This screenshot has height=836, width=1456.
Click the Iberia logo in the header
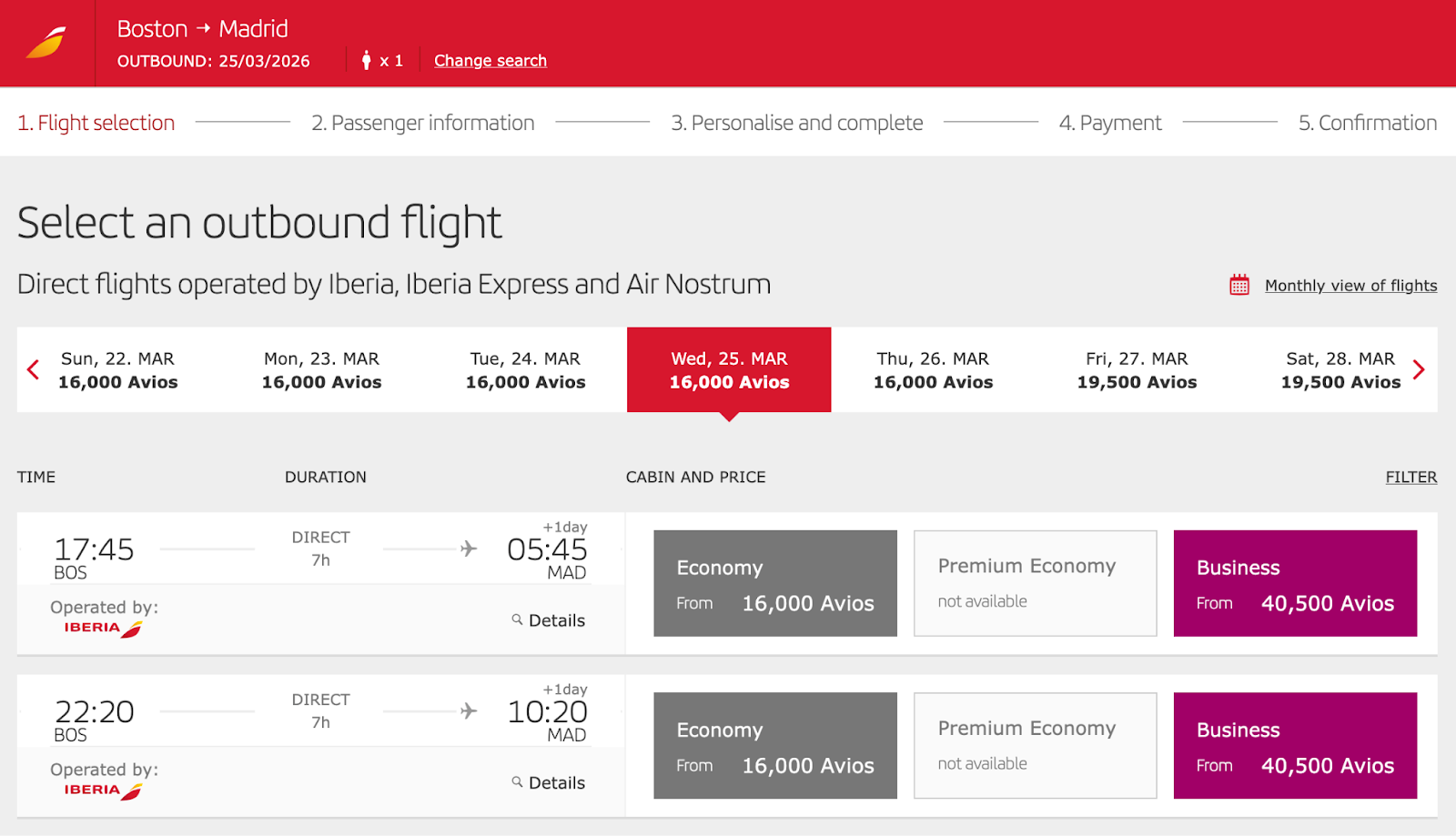pyautogui.click(x=46, y=43)
